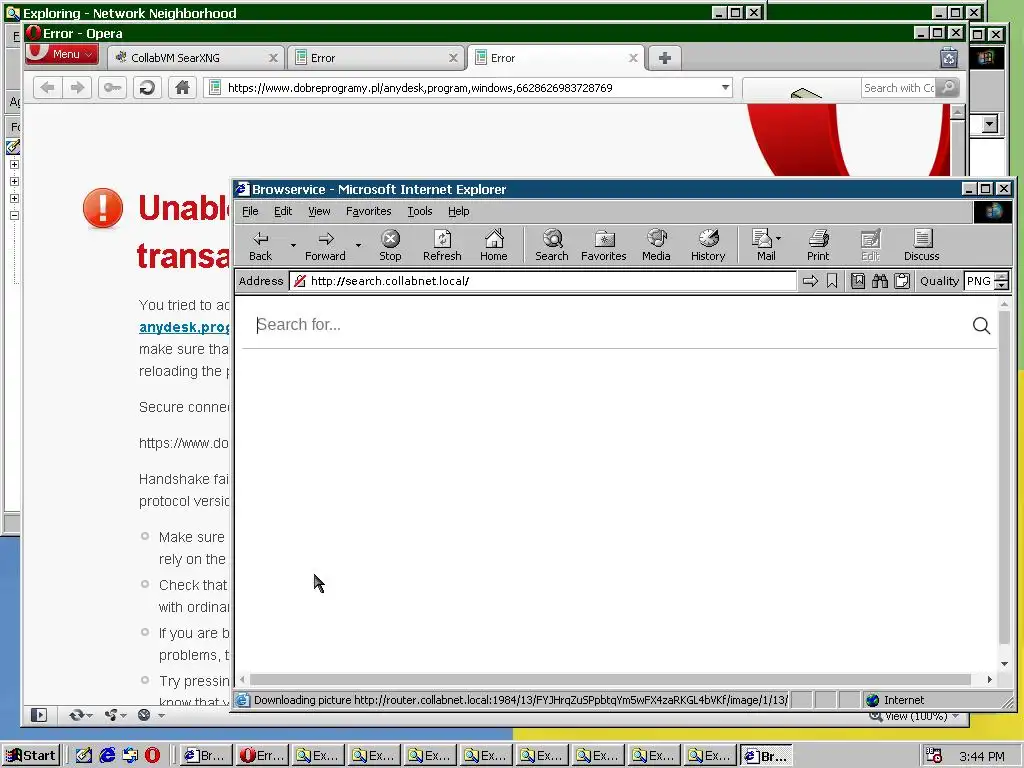
Task: Open the Edit menu in Internet Explorer
Action: click(x=283, y=211)
